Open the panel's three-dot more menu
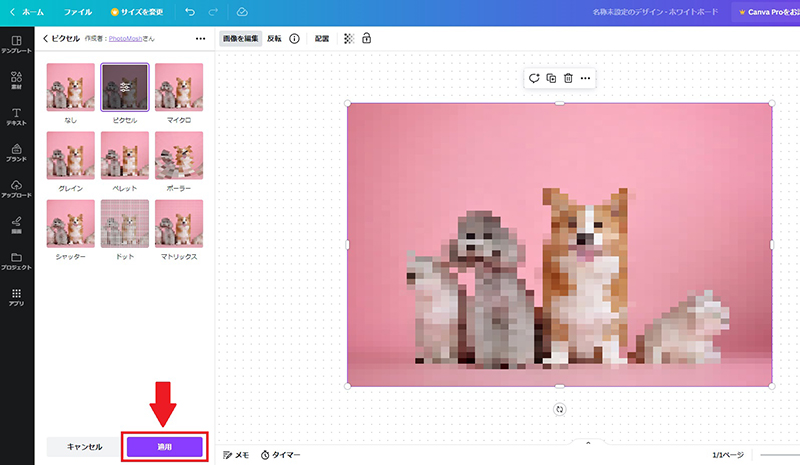Image resolution: width=800 pixels, height=465 pixels. point(201,39)
